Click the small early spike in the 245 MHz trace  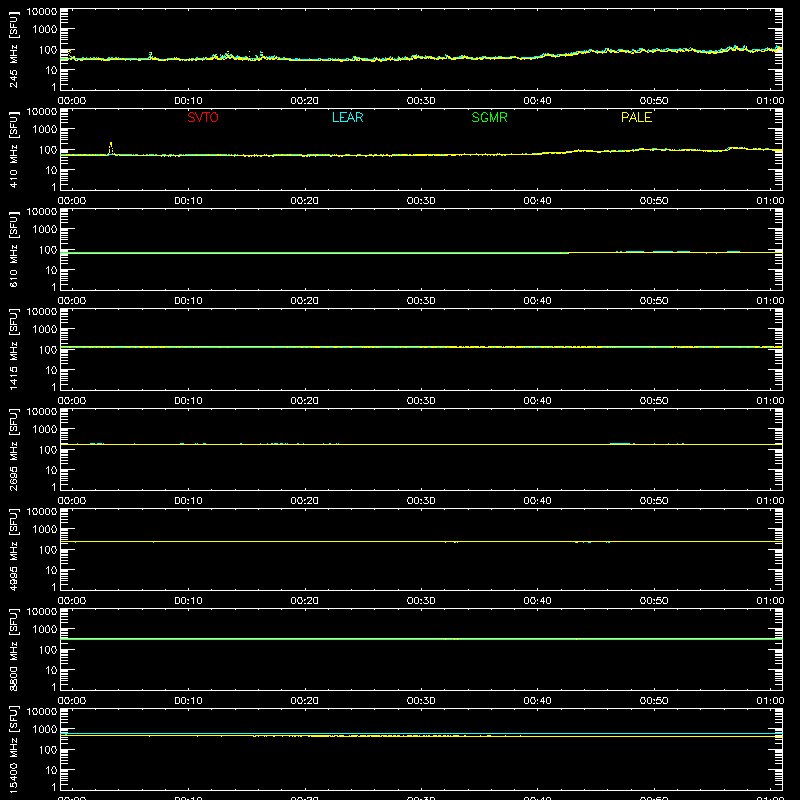pyautogui.click(x=150, y=55)
